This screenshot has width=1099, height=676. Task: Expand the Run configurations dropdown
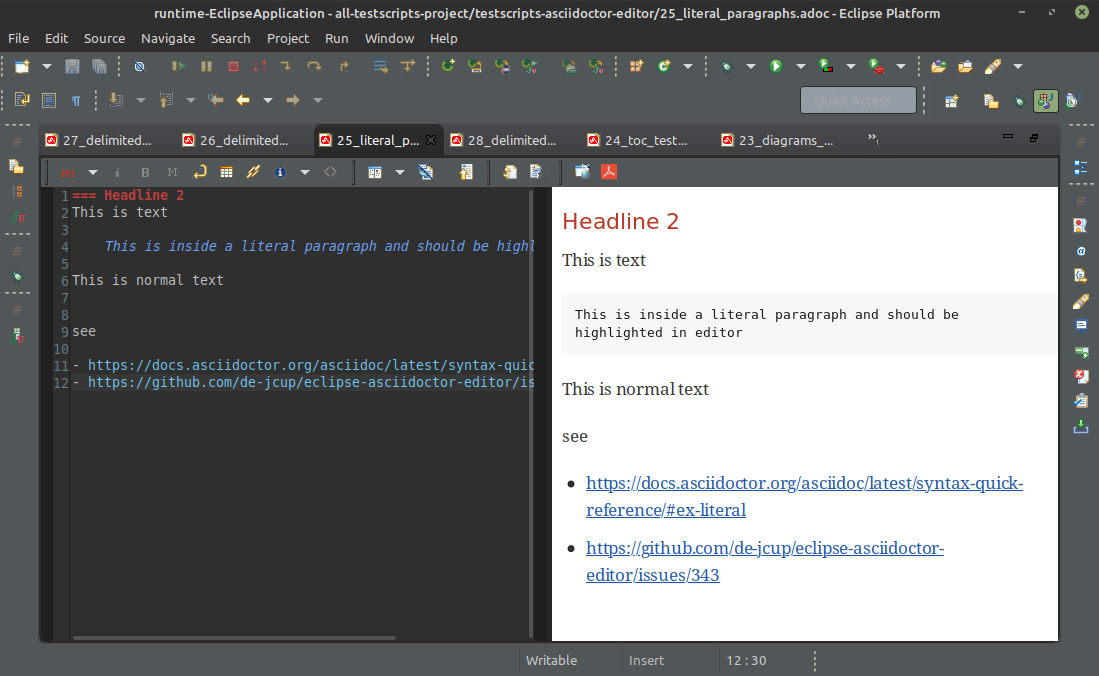[800, 66]
